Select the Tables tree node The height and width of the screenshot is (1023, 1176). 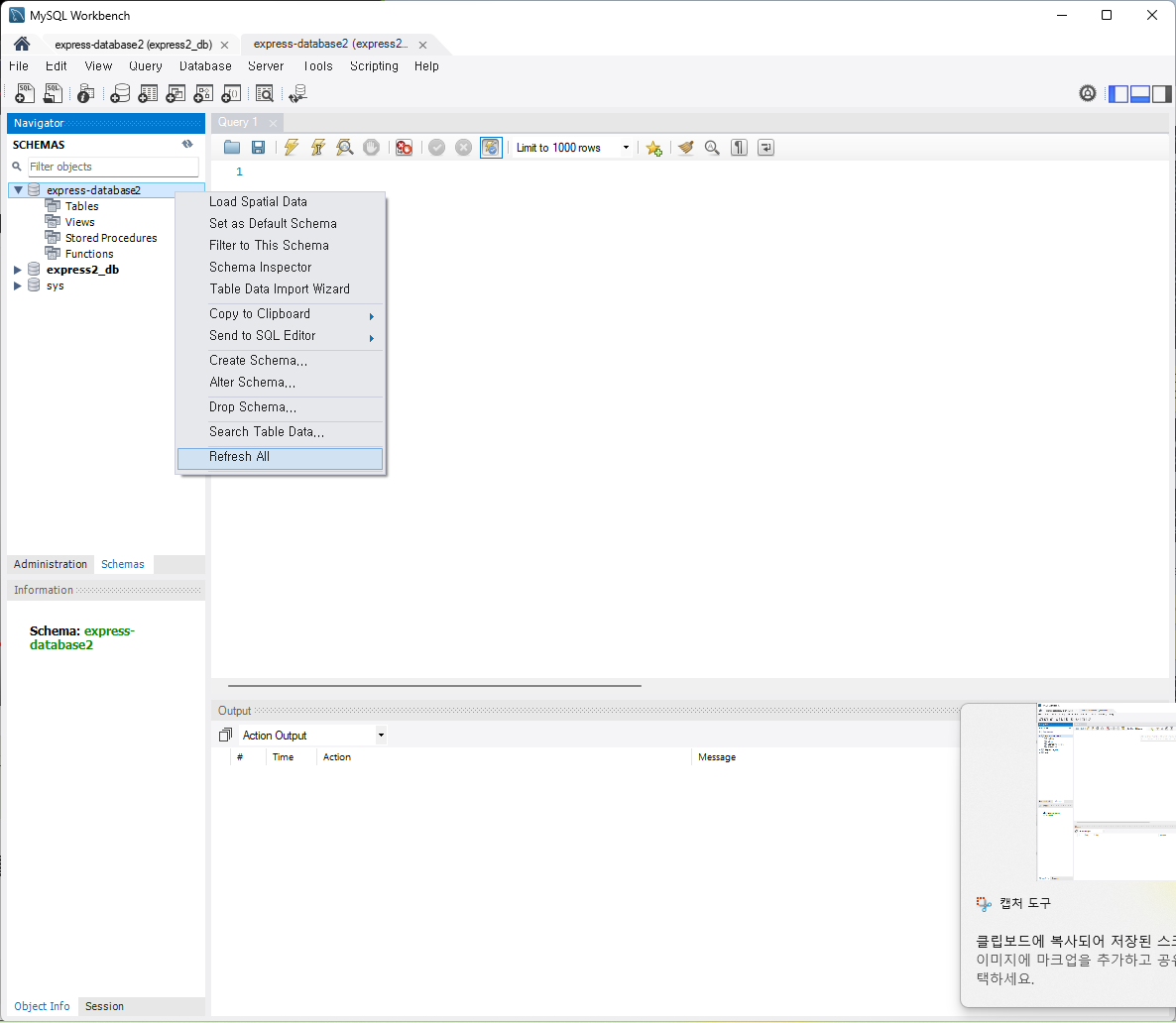click(x=81, y=206)
